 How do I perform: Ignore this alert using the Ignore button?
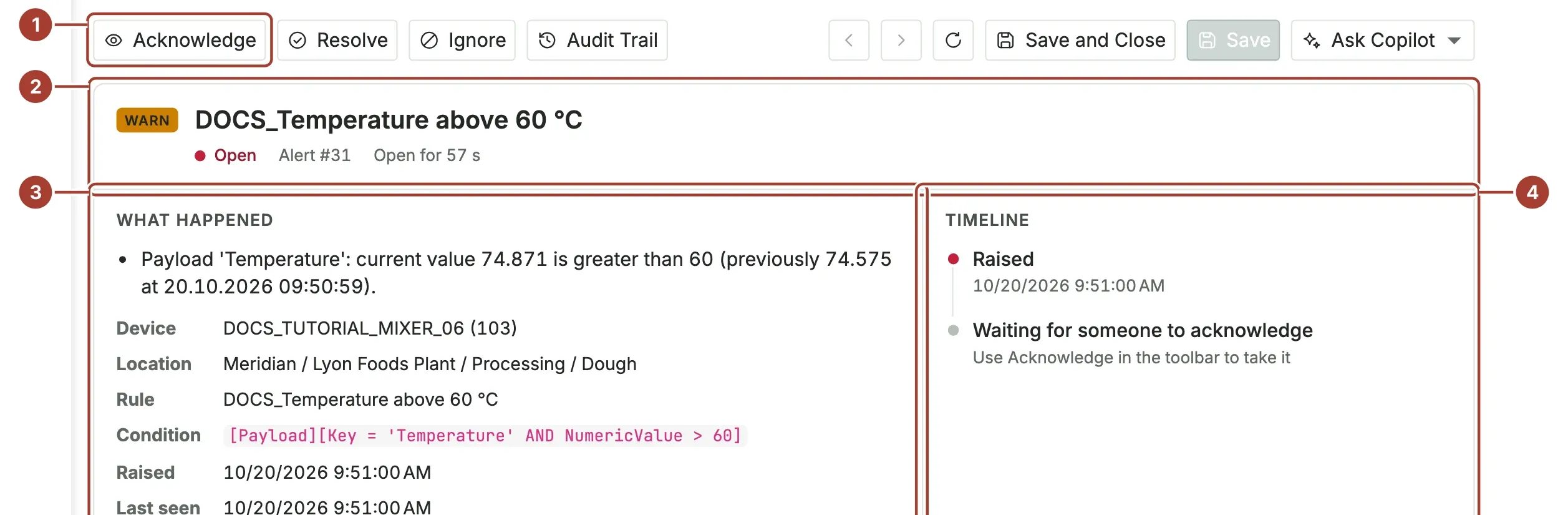tap(462, 40)
